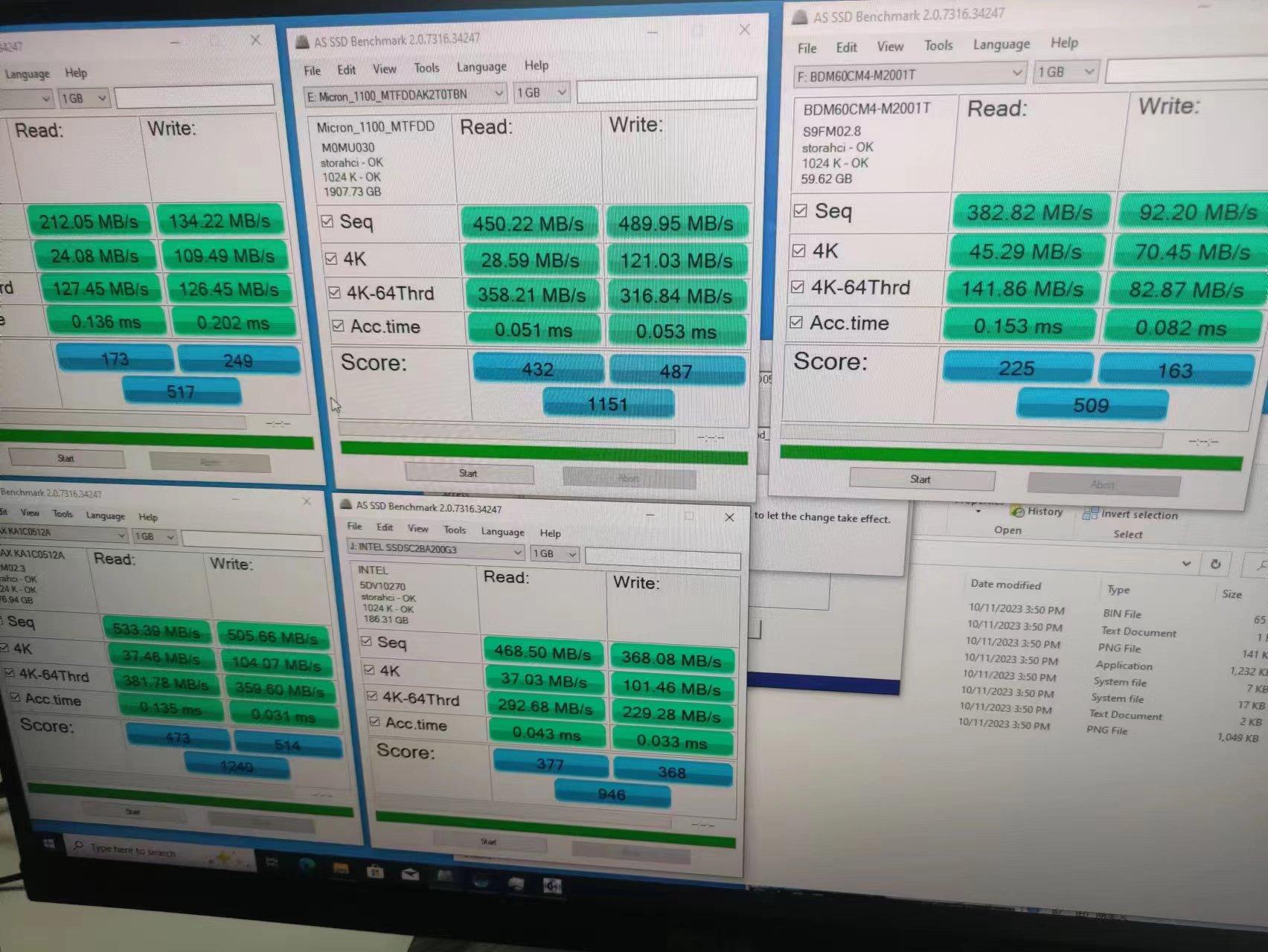Click the taskbar search box

161,854
